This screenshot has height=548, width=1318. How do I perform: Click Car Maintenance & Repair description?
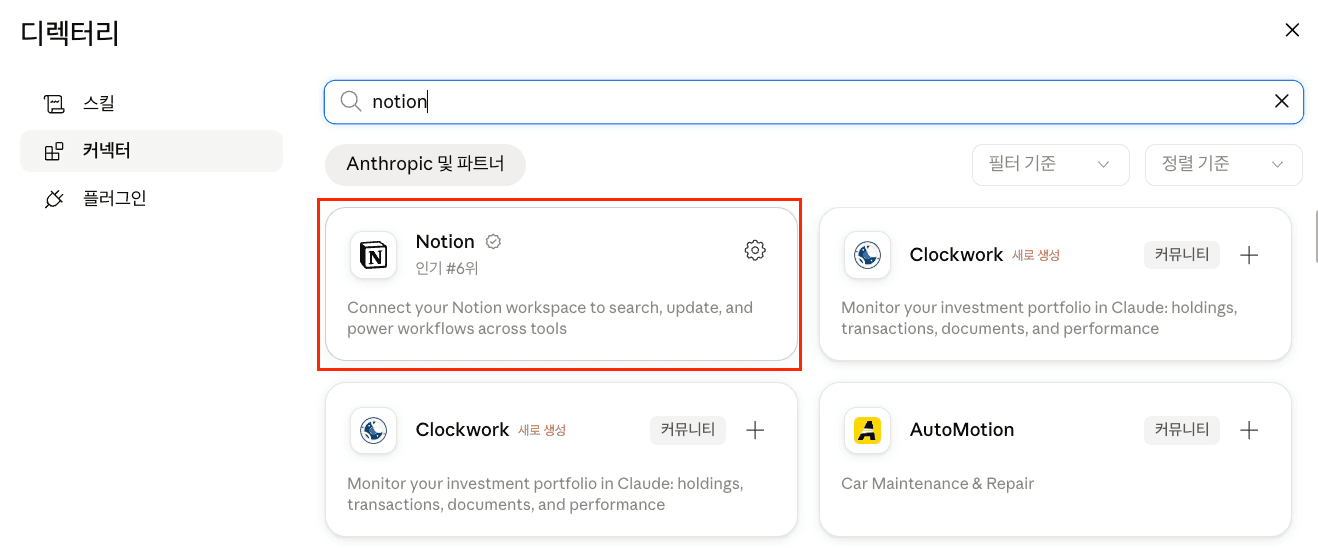click(x=938, y=484)
